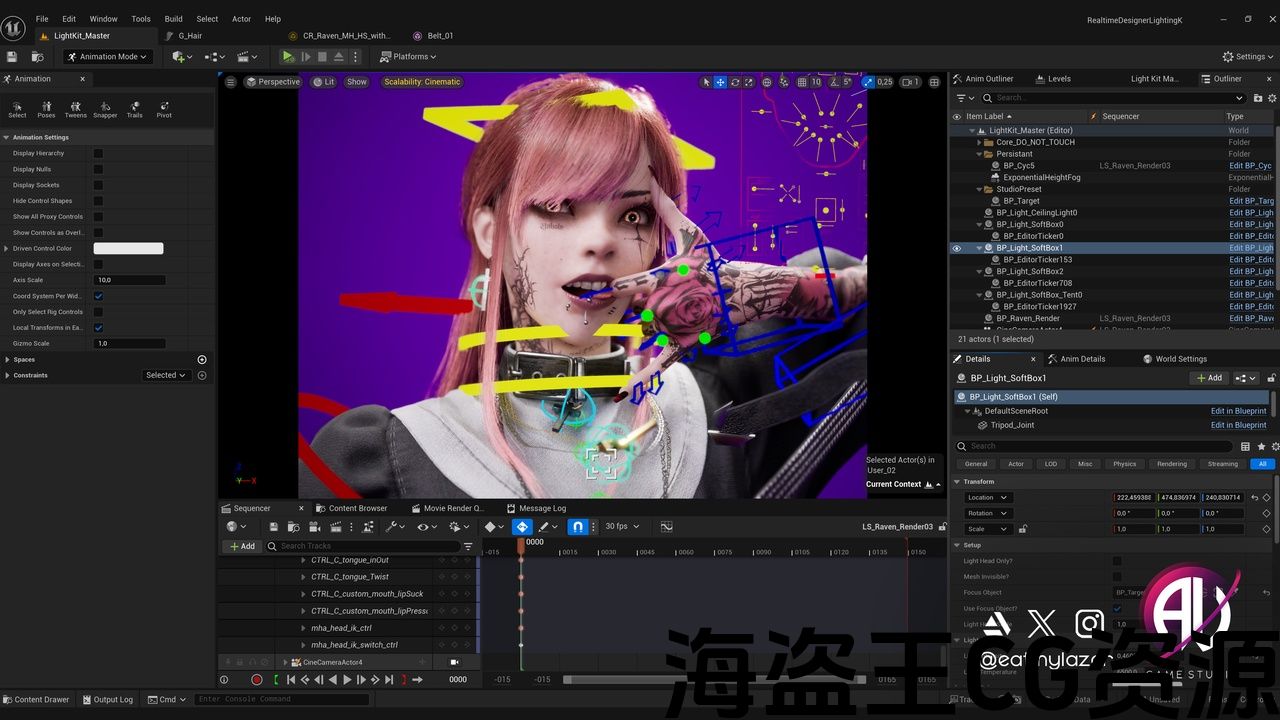Viewport: 1280px width, 720px height.
Task: Open the Animation Mode dropdown
Action: pyautogui.click(x=108, y=57)
